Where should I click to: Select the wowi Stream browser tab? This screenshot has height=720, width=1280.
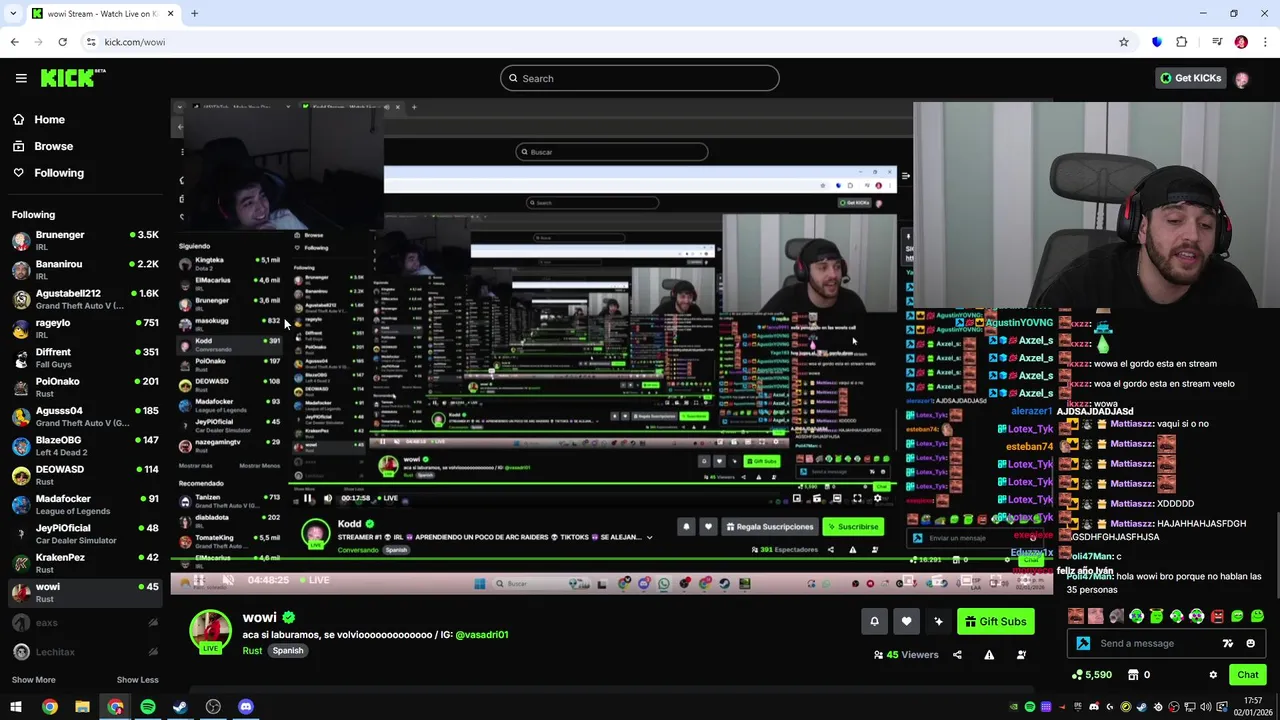click(x=102, y=14)
